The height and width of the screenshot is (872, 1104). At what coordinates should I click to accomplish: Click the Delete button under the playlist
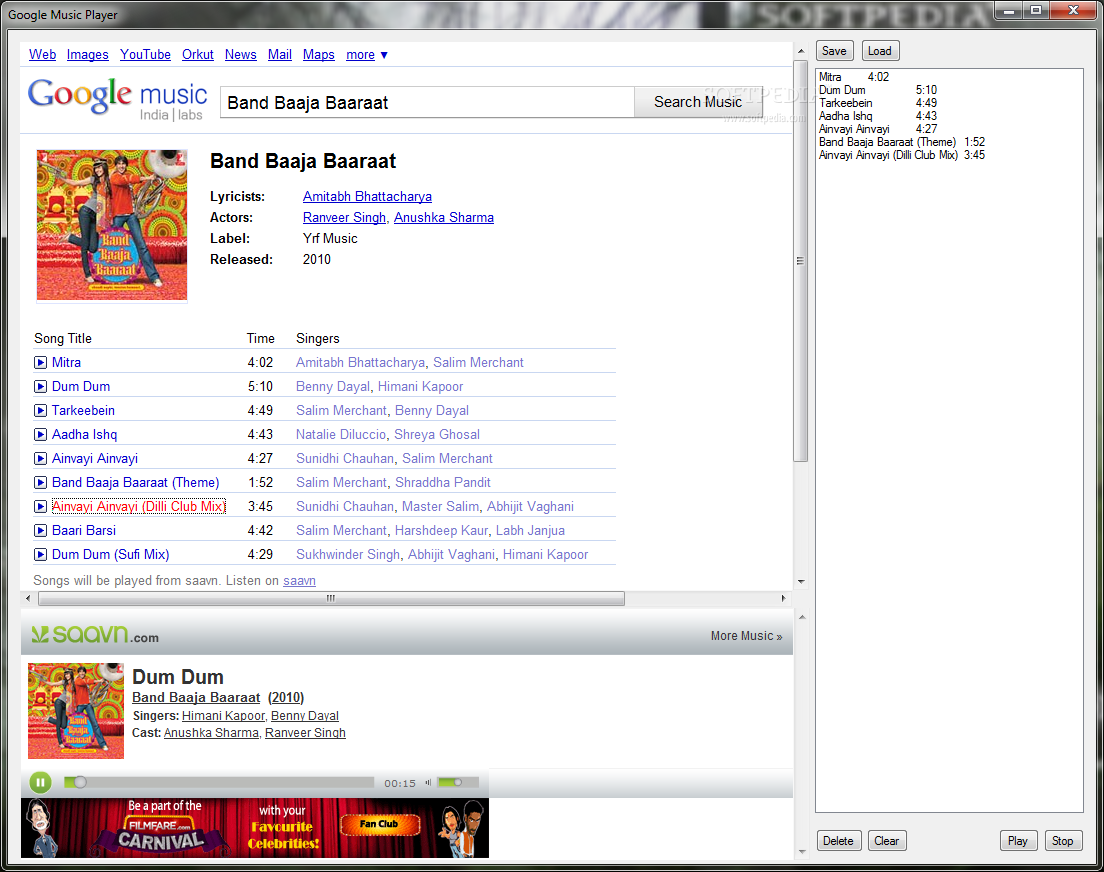(838, 841)
